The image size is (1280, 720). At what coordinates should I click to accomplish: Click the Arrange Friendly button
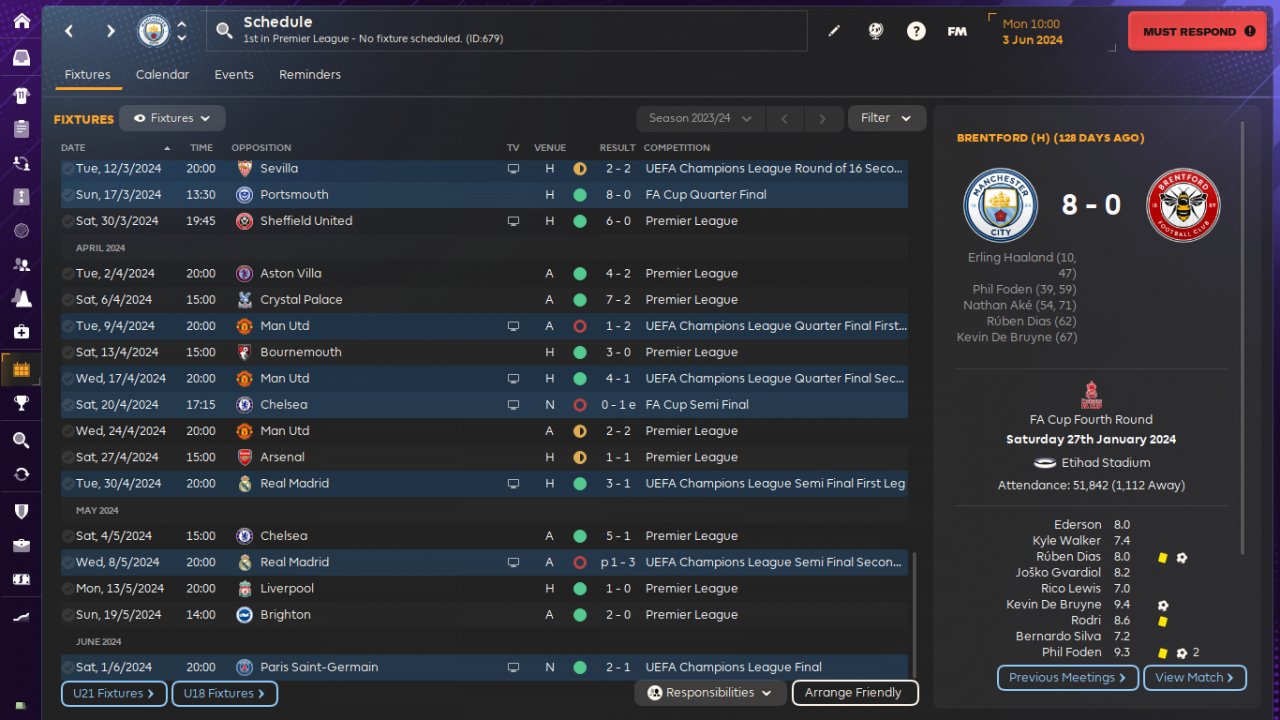(x=854, y=692)
